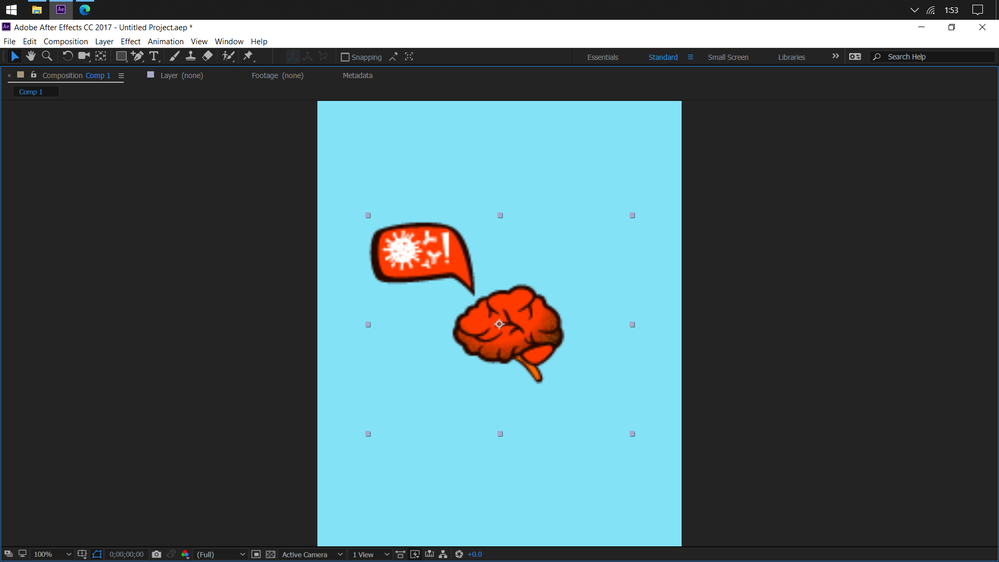Select the Rectangle shape tool
999x562 pixels.
[121, 57]
